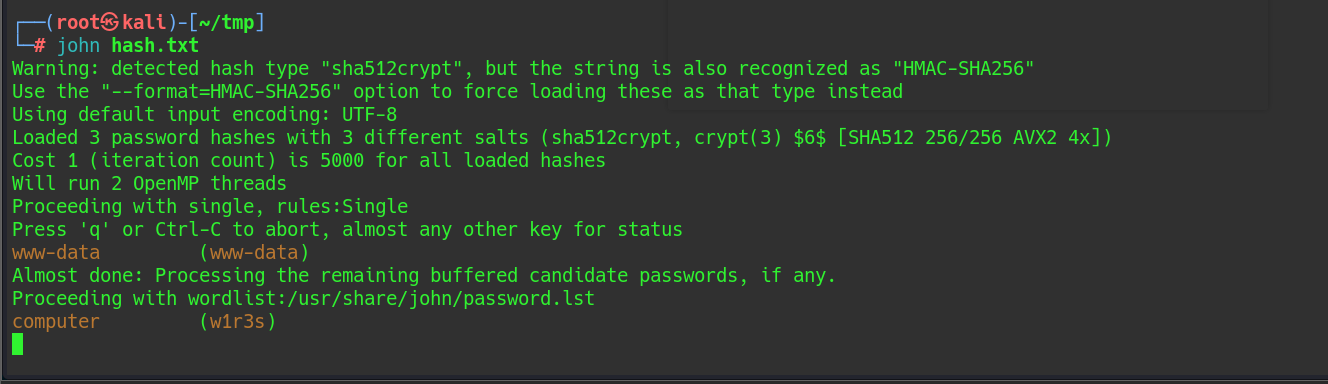Click the 'root' user text in the prompt
1328x384 pixels.
[x=78, y=23]
